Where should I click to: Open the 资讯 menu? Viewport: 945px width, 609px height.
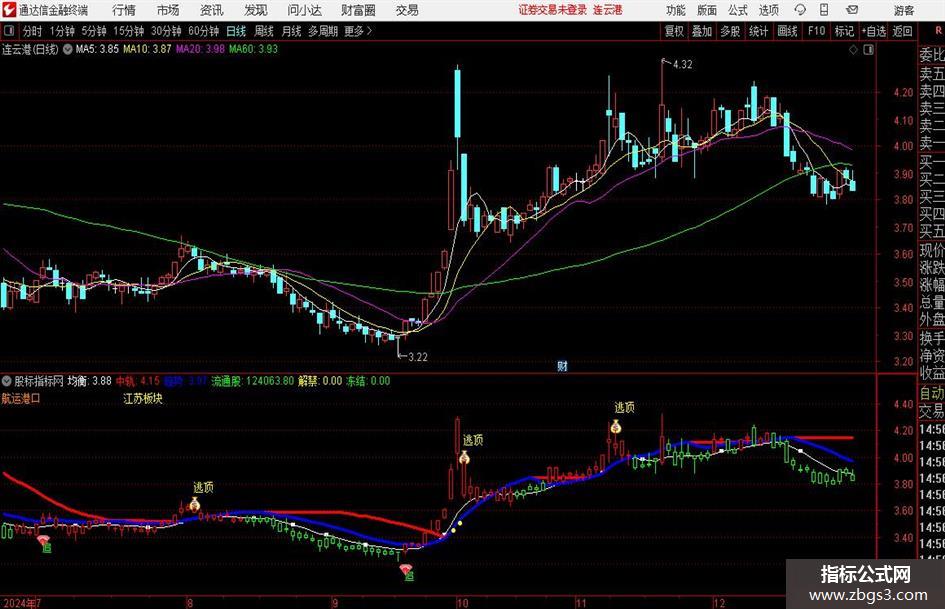(212, 10)
